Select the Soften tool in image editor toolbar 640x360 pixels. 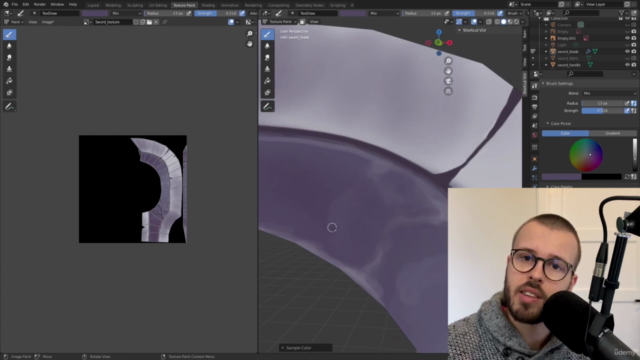(x=9, y=46)
